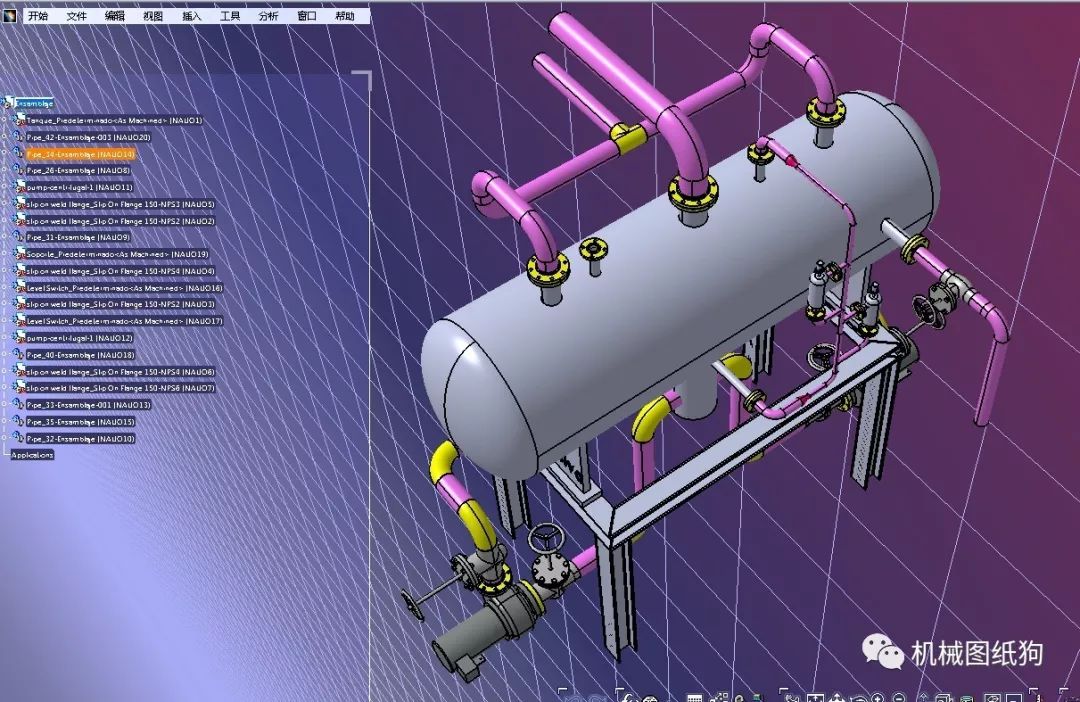Open the 工具 (Tools) menu
The image size is (1080, 702).
click(230, 15)
